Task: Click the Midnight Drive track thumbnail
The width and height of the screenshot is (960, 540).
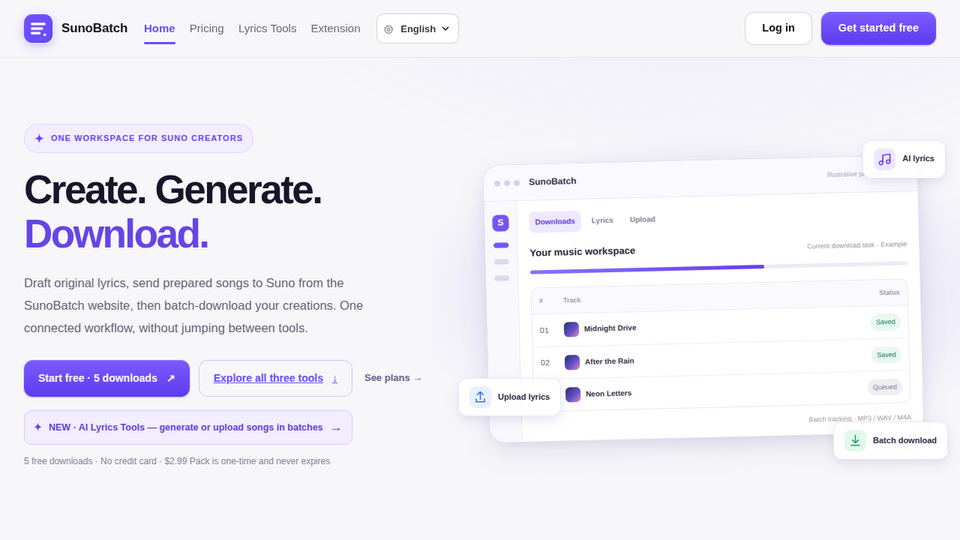Action: pos(571,329)
